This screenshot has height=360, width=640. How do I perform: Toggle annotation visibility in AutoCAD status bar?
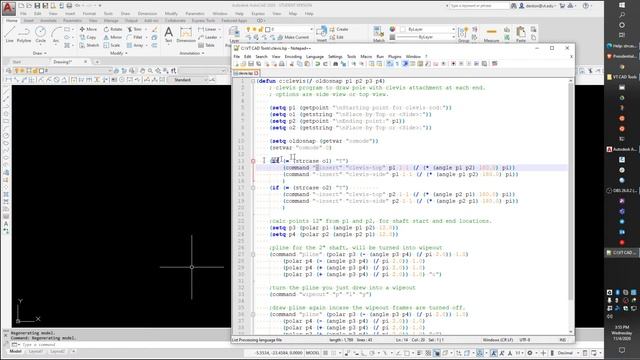point(493,353)
